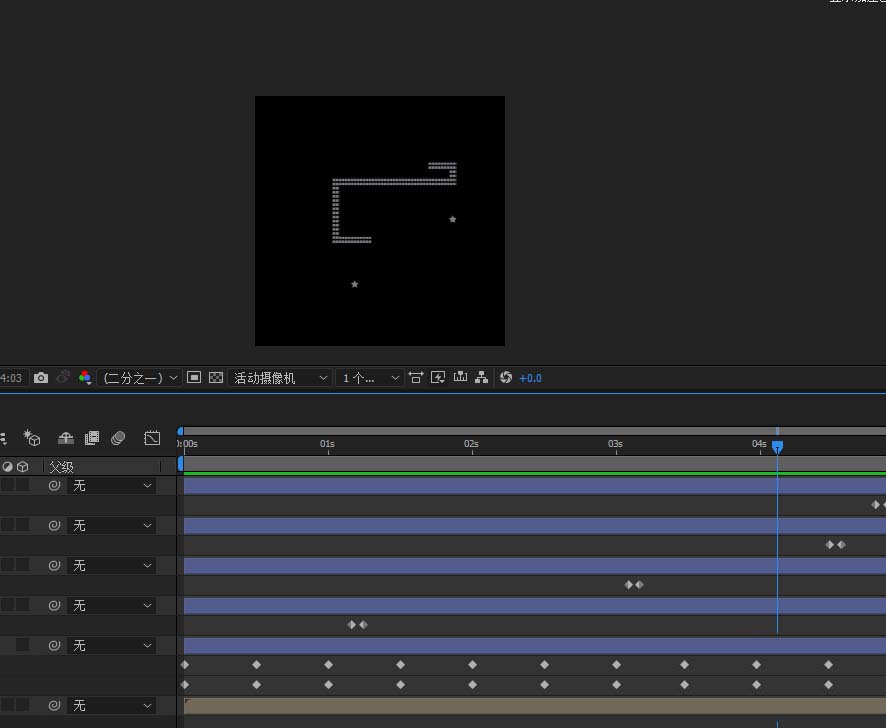886x728 pixels.
Task: Click the 03s mark on the time ruler
Action: pos(616,444)
